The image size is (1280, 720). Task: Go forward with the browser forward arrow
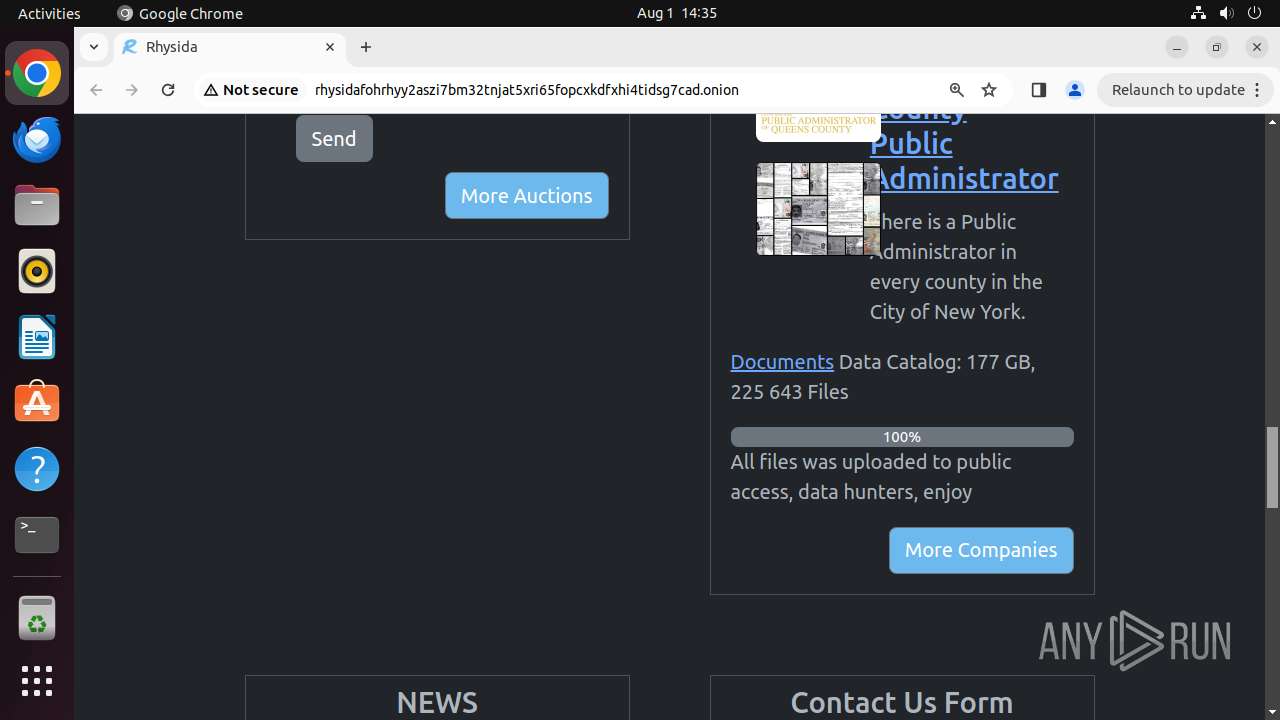tap(132, 90)
